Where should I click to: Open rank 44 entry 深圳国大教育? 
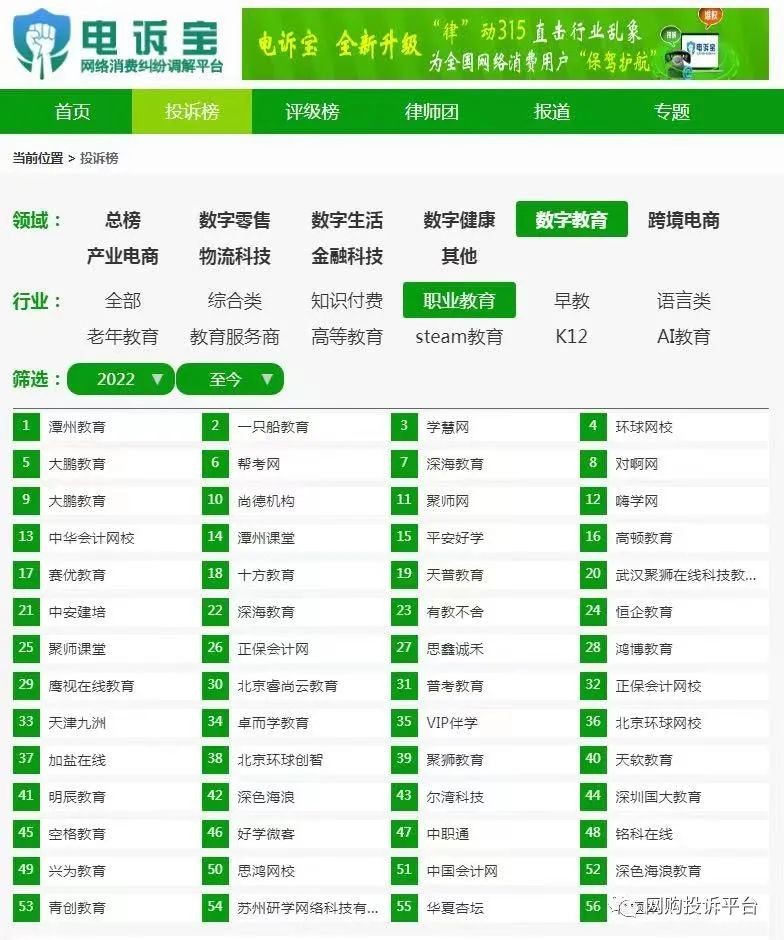pos(658,797)
